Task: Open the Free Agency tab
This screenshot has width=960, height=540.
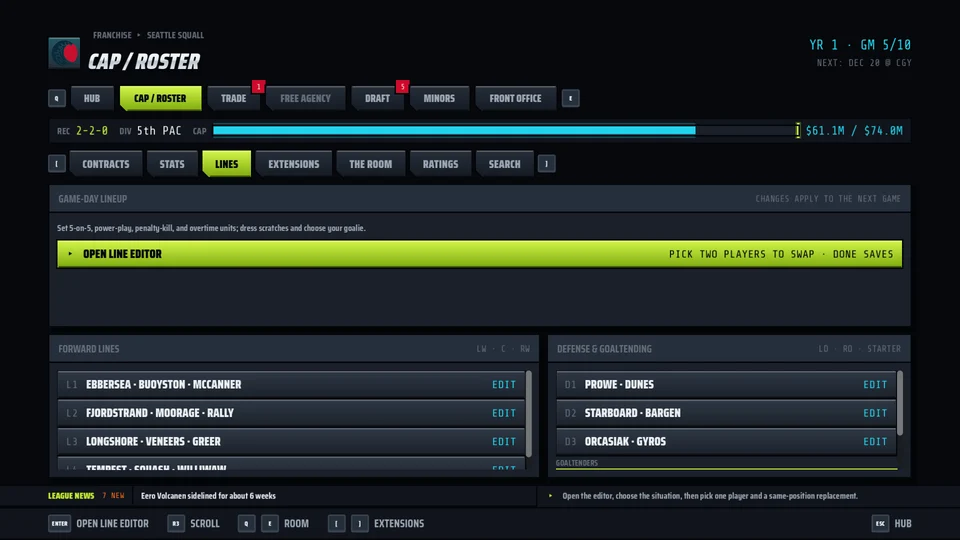Action: point(306,98)
